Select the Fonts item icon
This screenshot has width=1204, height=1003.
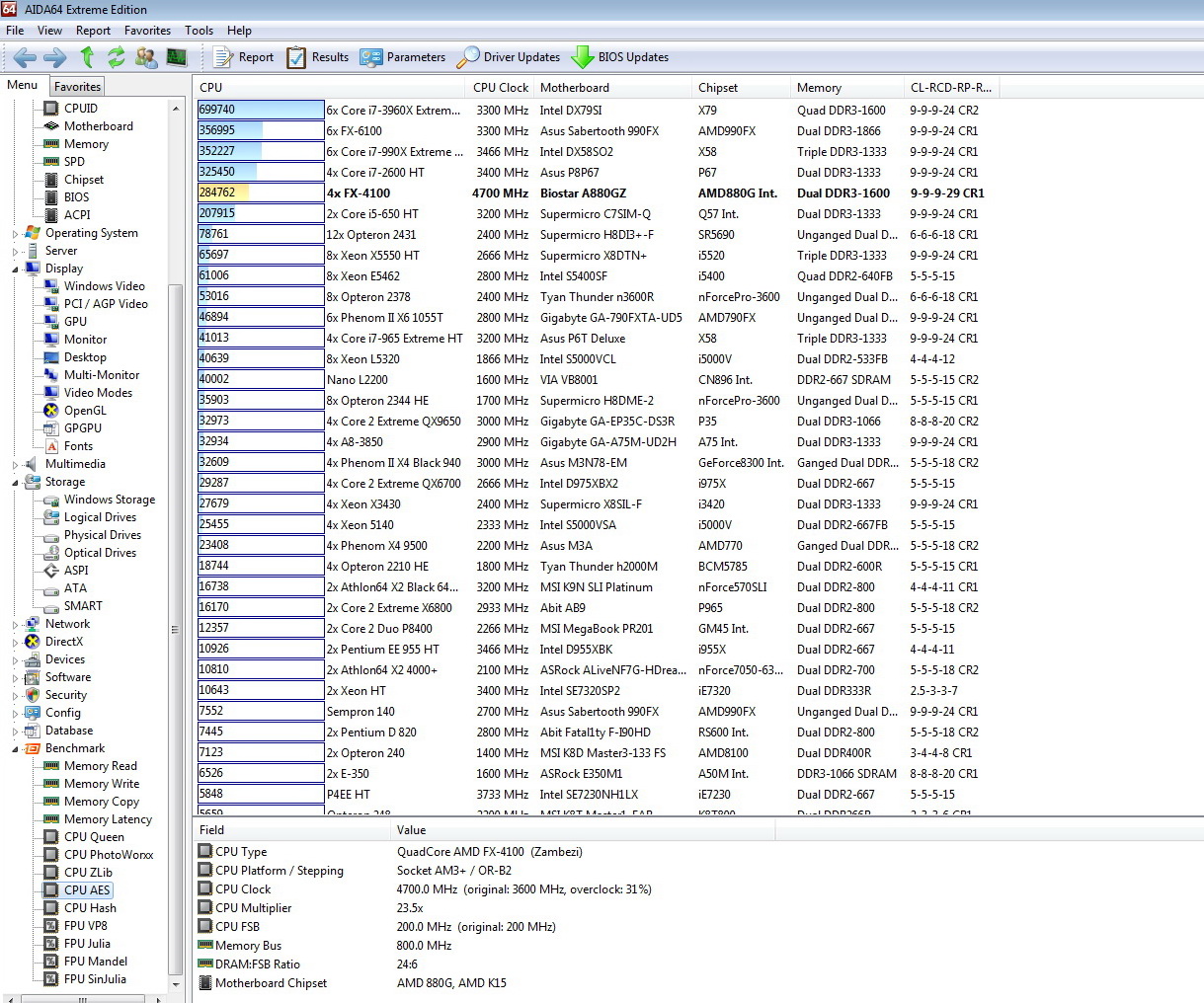pos(51,446)
